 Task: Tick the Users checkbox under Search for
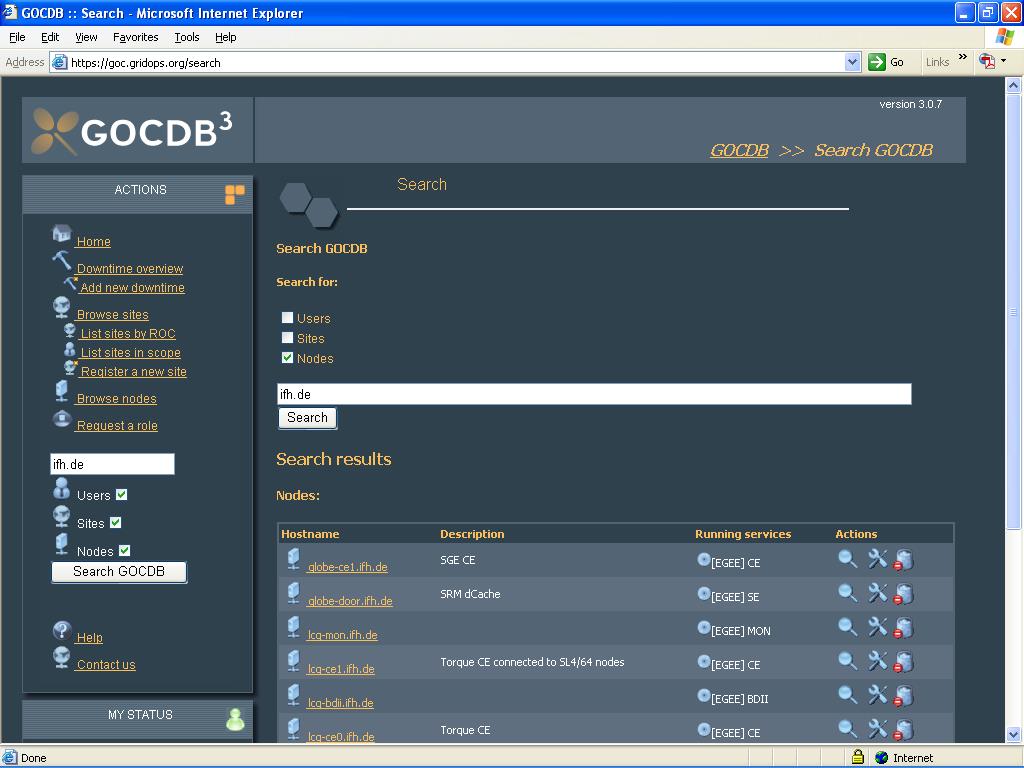point(287,317)
